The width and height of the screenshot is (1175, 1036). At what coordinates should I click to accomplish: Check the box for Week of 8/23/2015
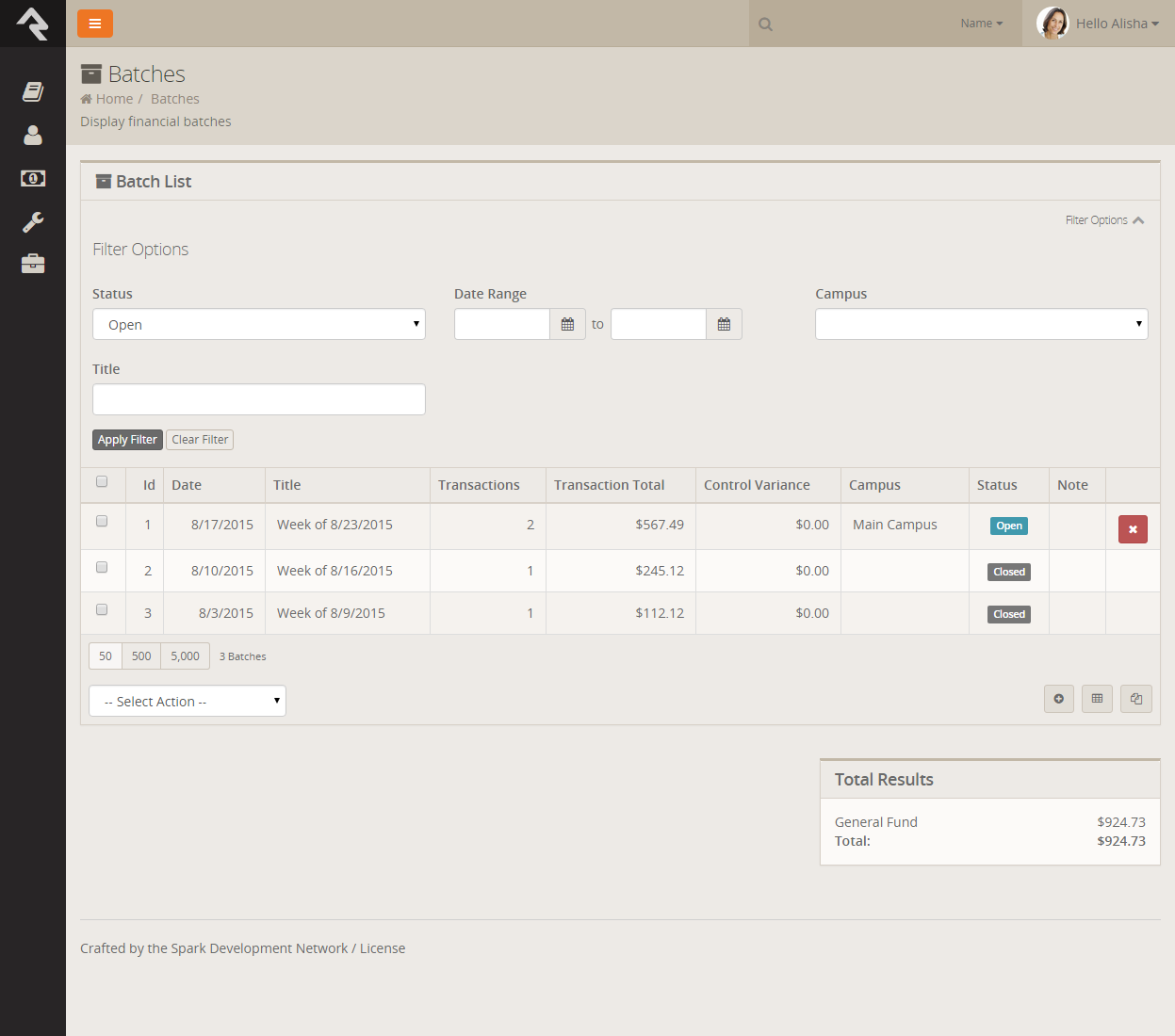click(102, 521)
